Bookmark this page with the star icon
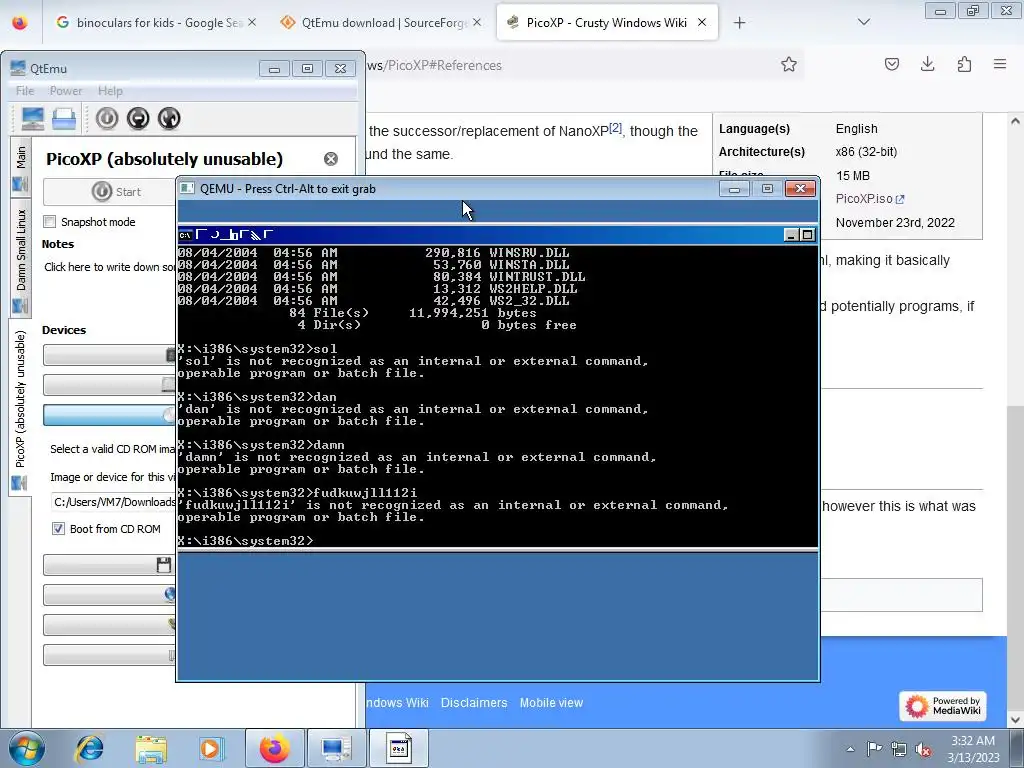Viewport: 1024px width, 768px height. (x=789, y=65)
